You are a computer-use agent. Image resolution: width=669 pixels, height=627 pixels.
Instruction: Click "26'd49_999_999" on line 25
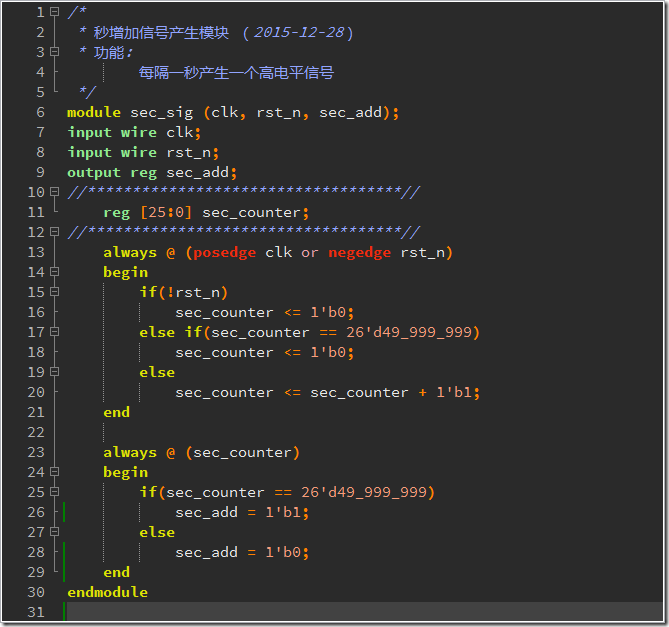(364, 492)
